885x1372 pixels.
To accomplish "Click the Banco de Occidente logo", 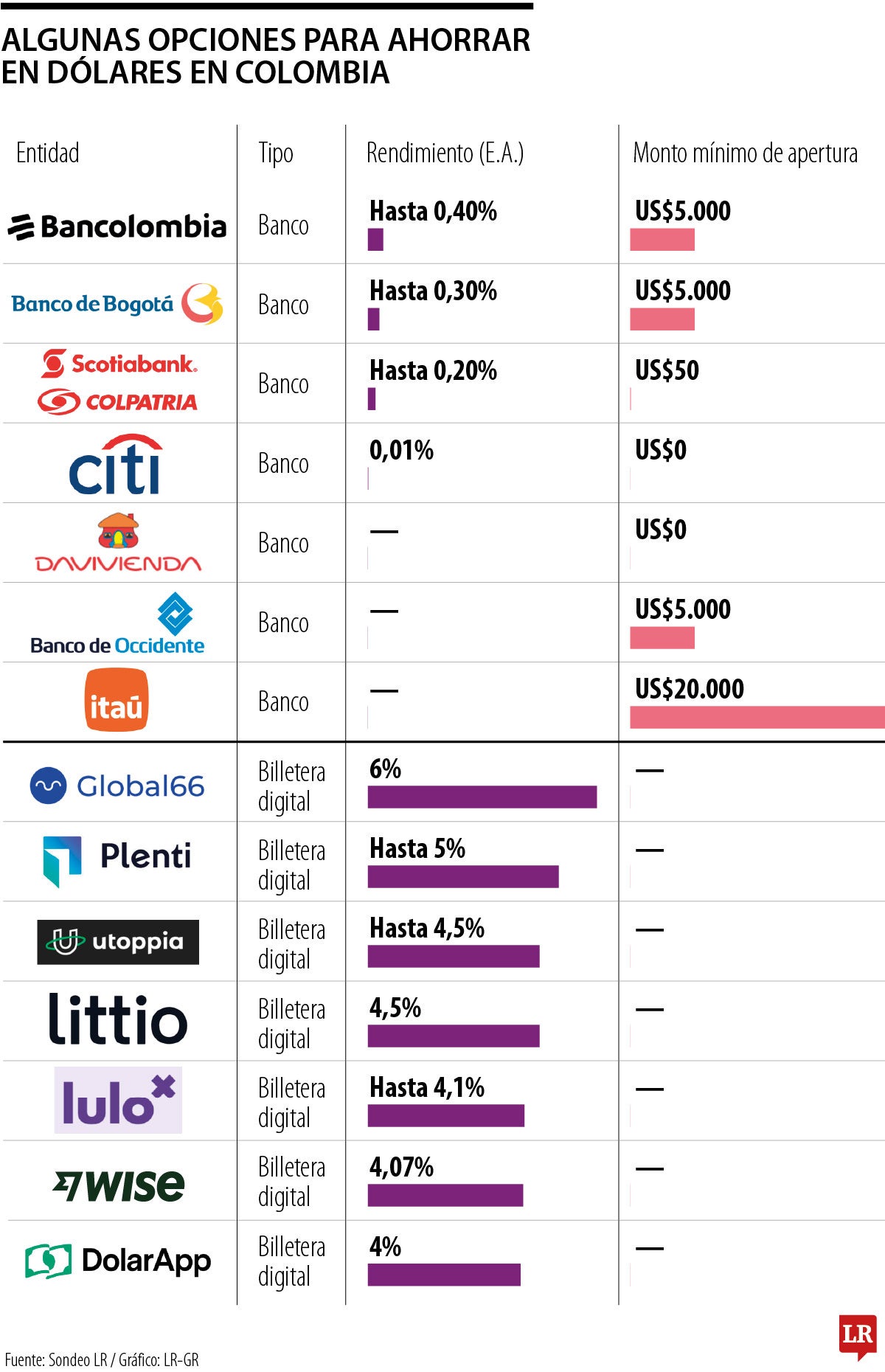I will (x=118, y=624).
